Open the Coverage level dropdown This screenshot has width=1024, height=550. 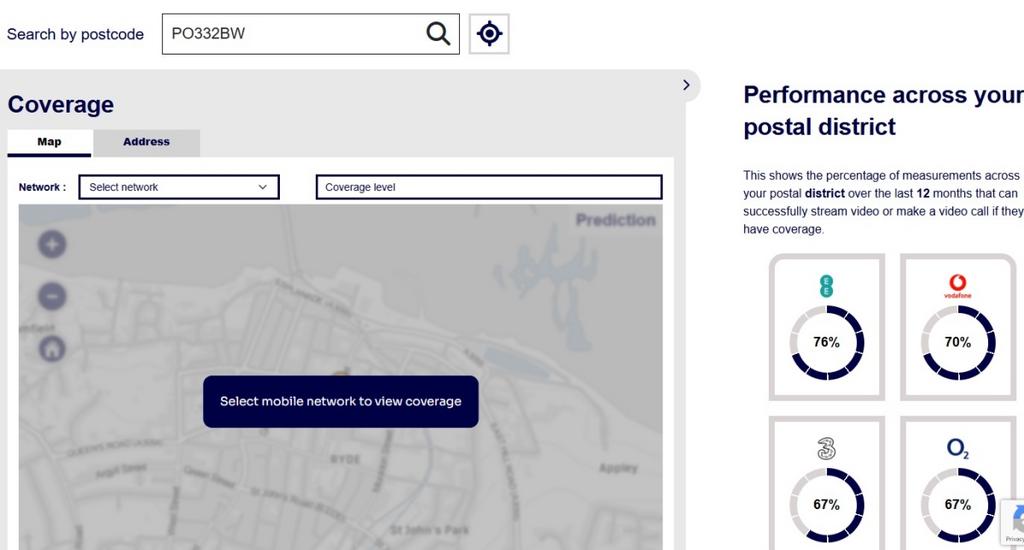(x=488, y=187)
